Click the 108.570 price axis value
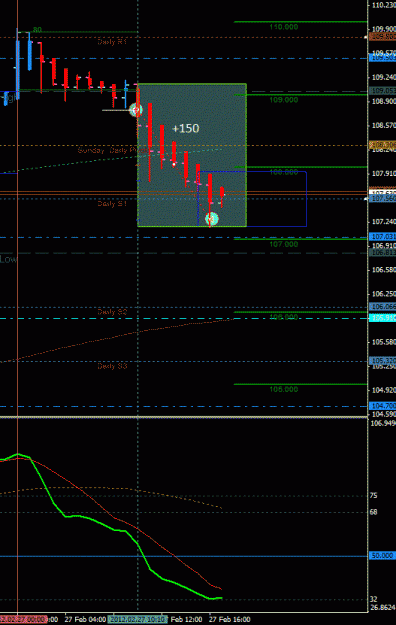The width and height of the screenshot is (396, 625). pyautogui.click(x=384, y=125)
